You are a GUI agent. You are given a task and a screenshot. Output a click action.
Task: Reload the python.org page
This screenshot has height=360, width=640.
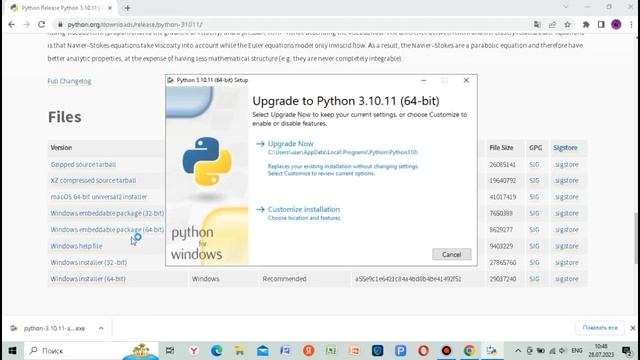42,24
